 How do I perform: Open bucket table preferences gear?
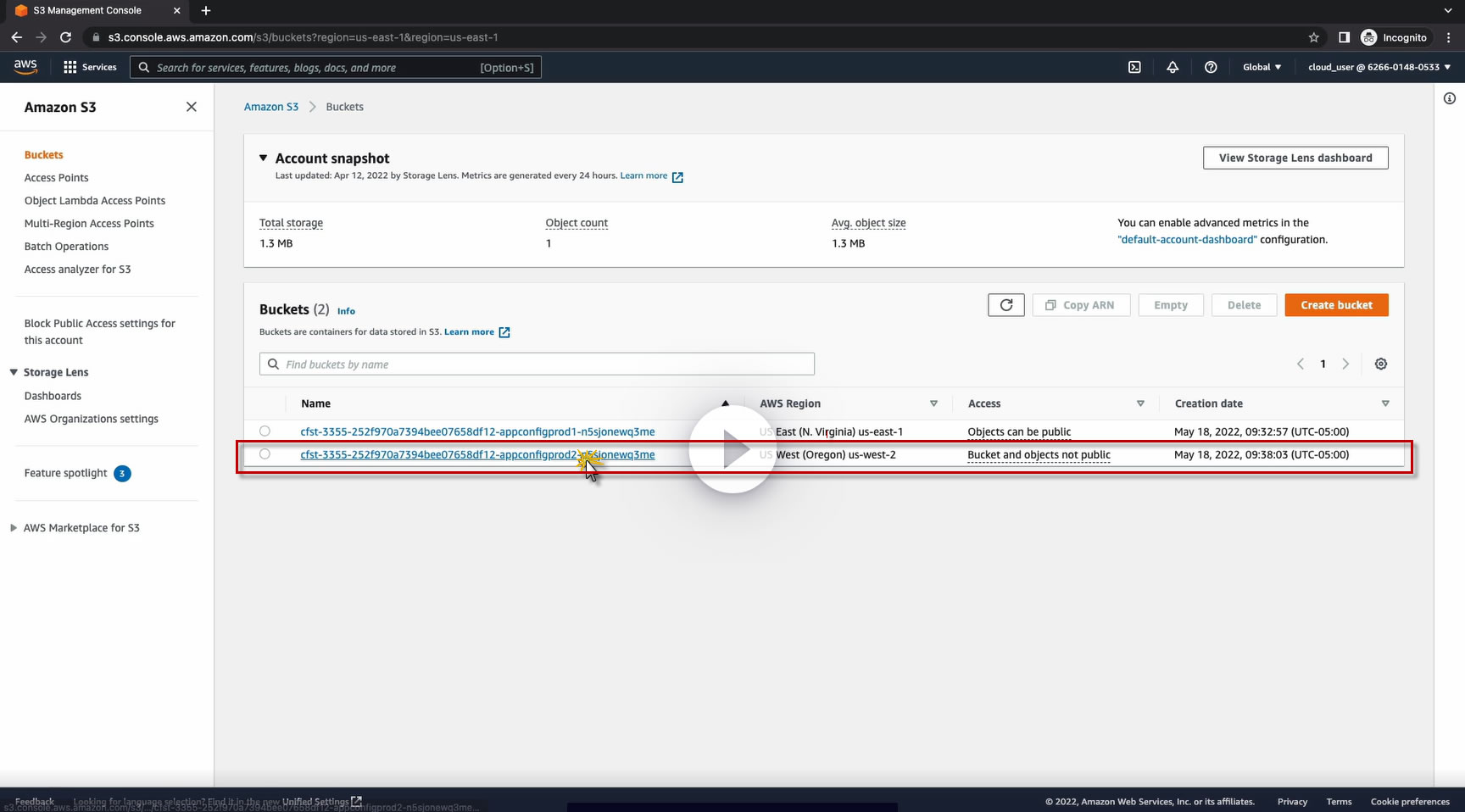point(1381,364)
